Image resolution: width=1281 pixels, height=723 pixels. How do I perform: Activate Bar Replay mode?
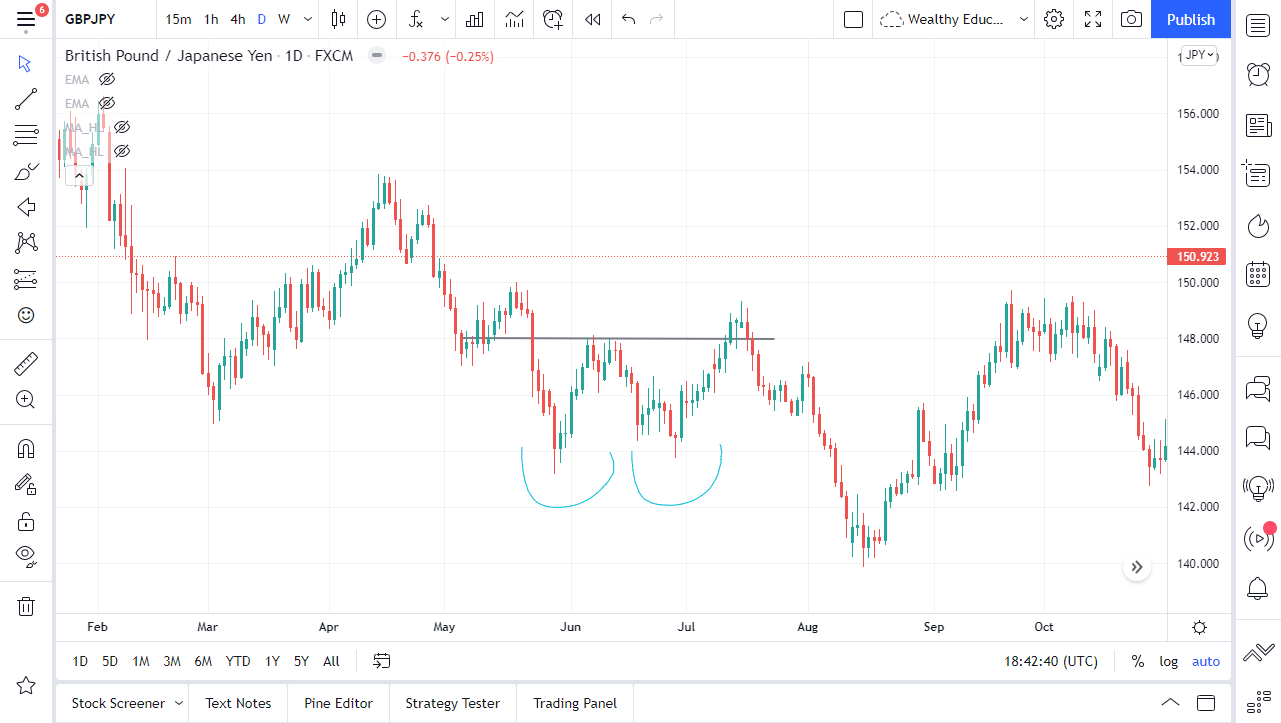tap(591, 19)
